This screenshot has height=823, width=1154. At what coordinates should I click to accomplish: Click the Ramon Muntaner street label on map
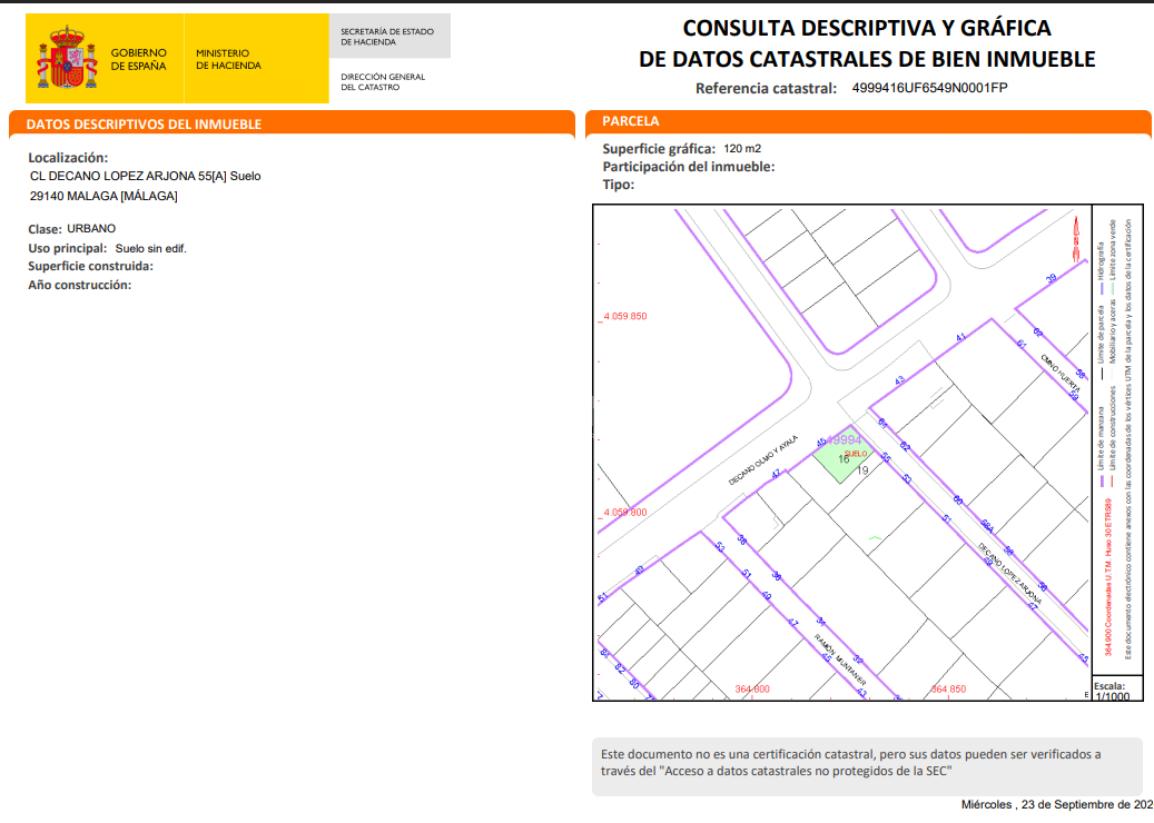coord(840,659)
